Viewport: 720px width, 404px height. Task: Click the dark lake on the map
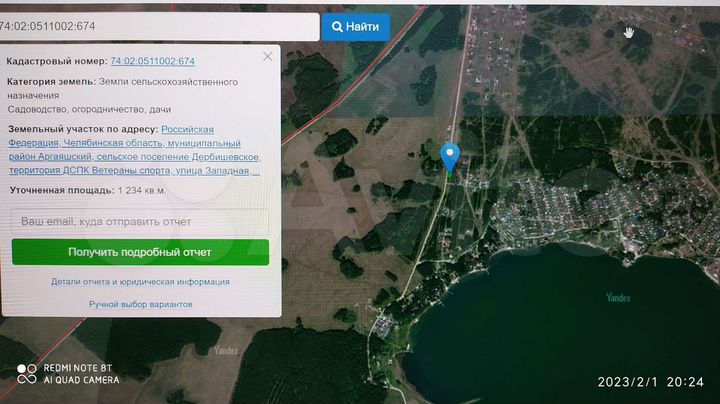(x=560, y=331)
